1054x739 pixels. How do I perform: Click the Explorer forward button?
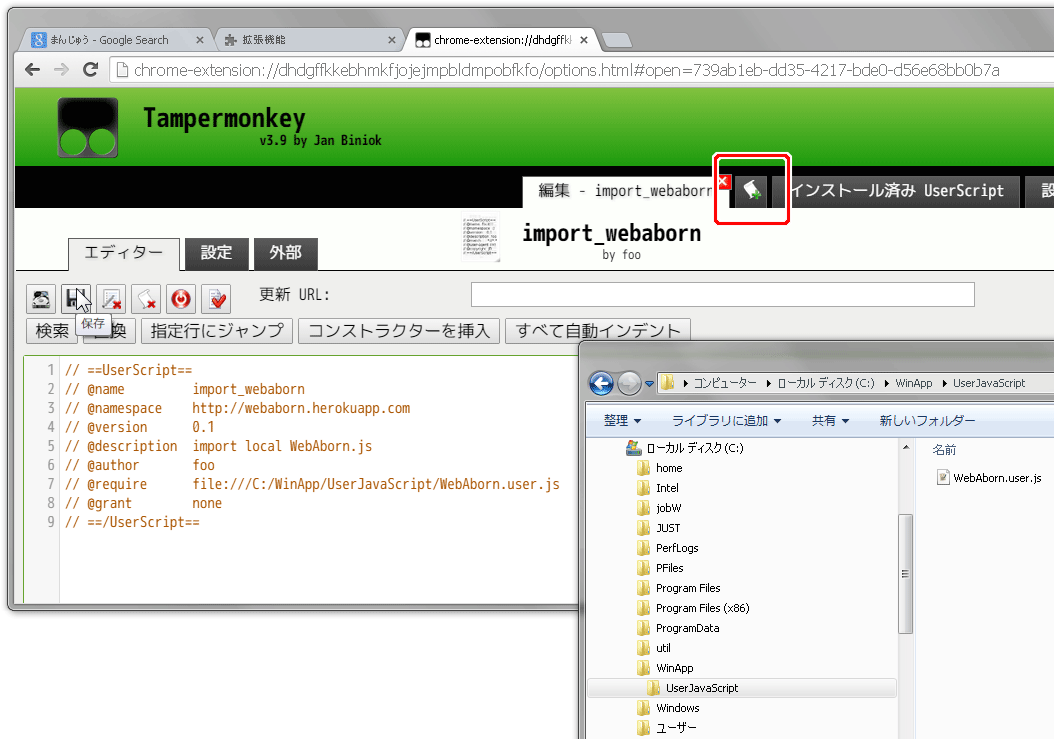coord(629,383)
